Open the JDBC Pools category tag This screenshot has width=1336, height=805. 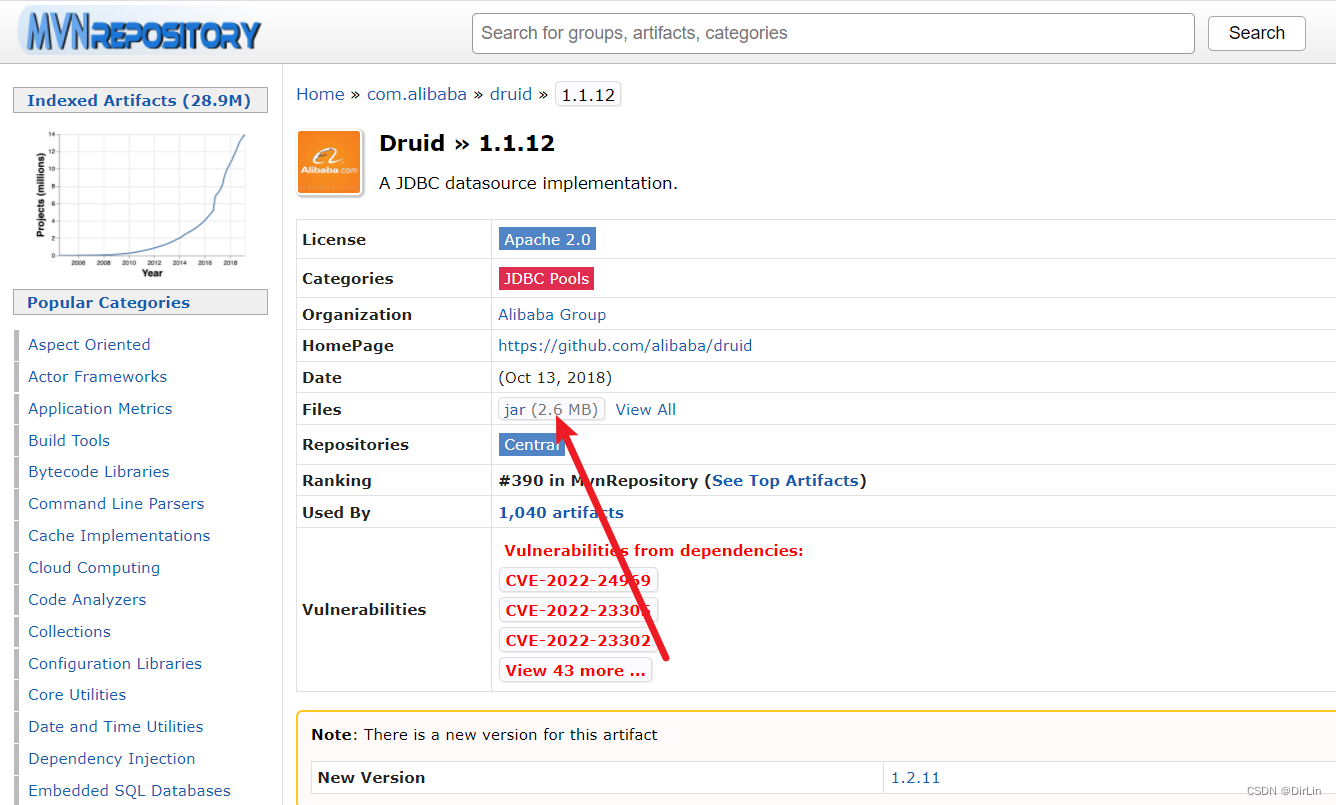point(546,278)
